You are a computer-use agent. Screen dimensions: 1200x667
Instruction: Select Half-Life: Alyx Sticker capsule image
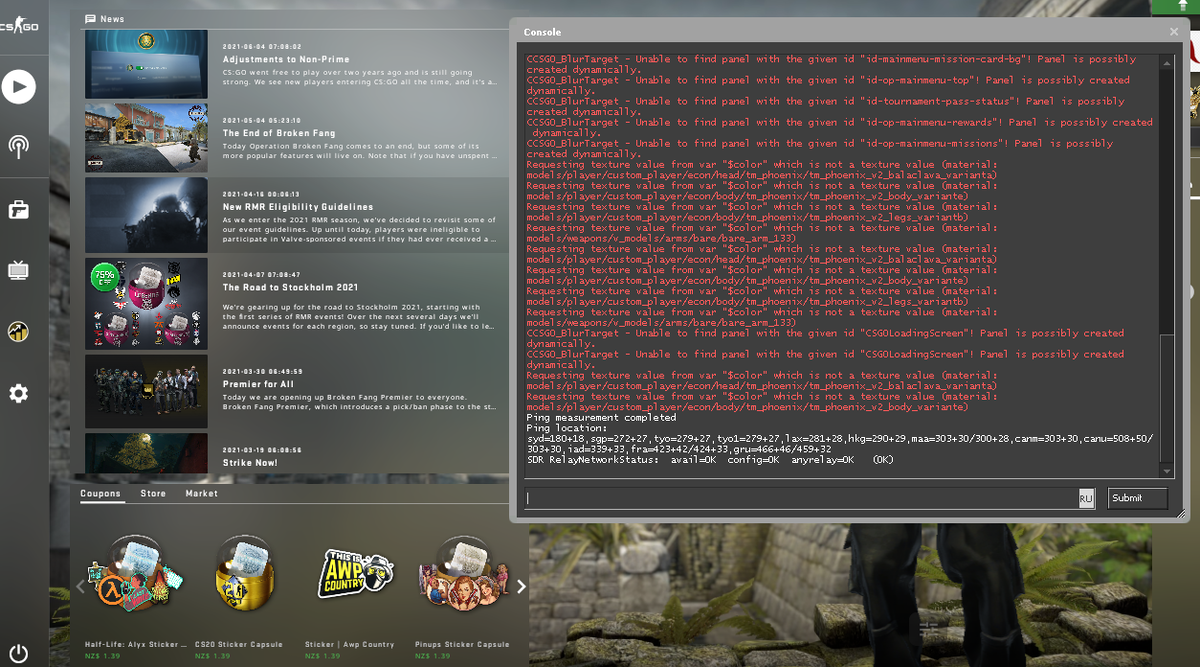point(136,573)
